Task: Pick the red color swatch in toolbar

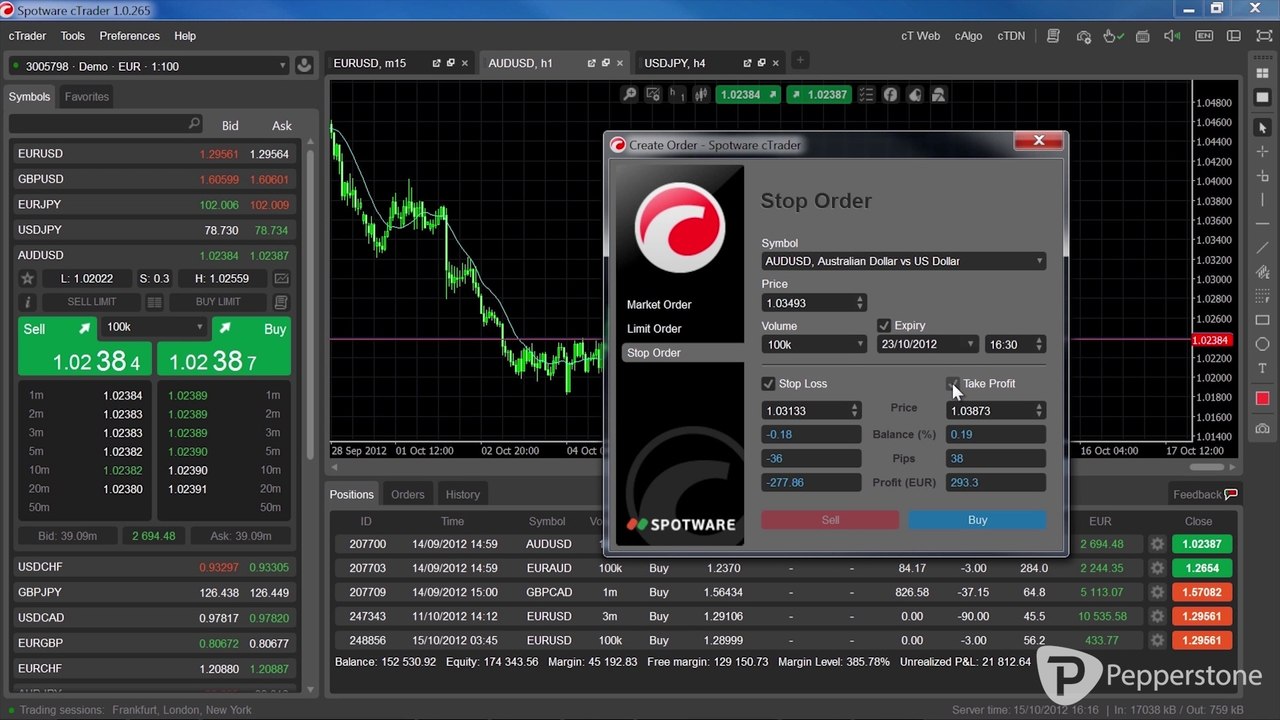Action: [1262, 398]
